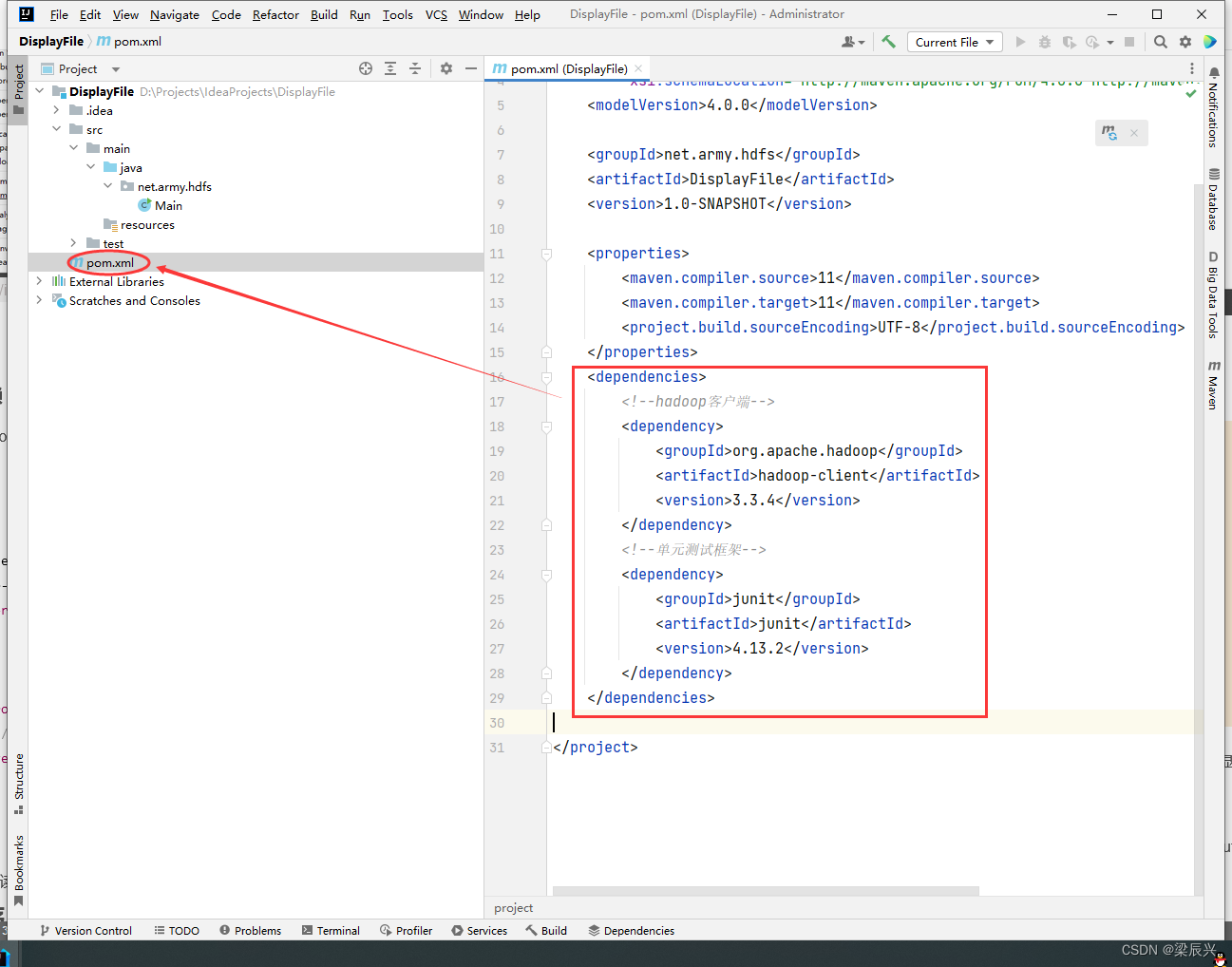The width and height of the screenshot is (1232, 967).
Task: Open the TODO bottom tab
Action: 177,931
